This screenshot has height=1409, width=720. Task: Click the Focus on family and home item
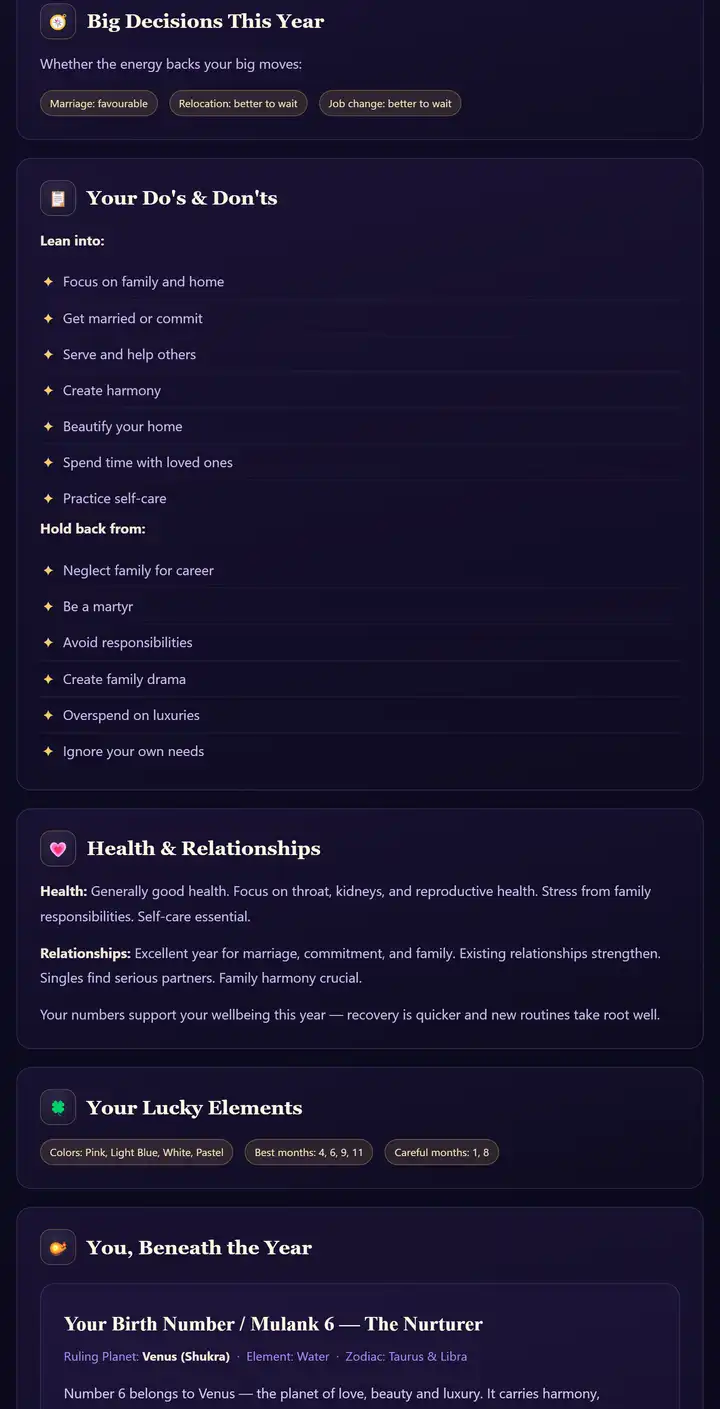click(360, 282)
